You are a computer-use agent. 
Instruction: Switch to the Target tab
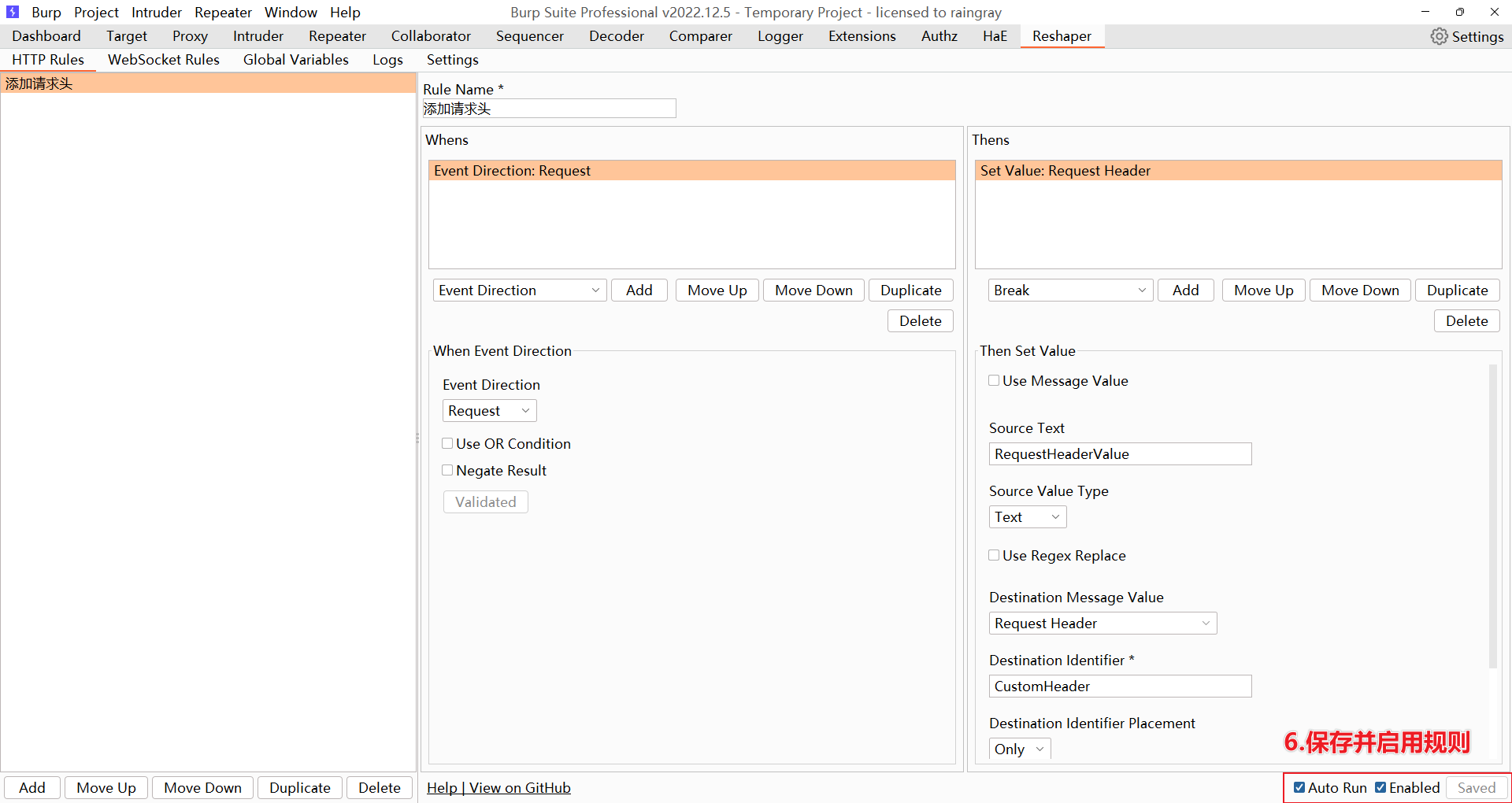[x=127, y=36]
